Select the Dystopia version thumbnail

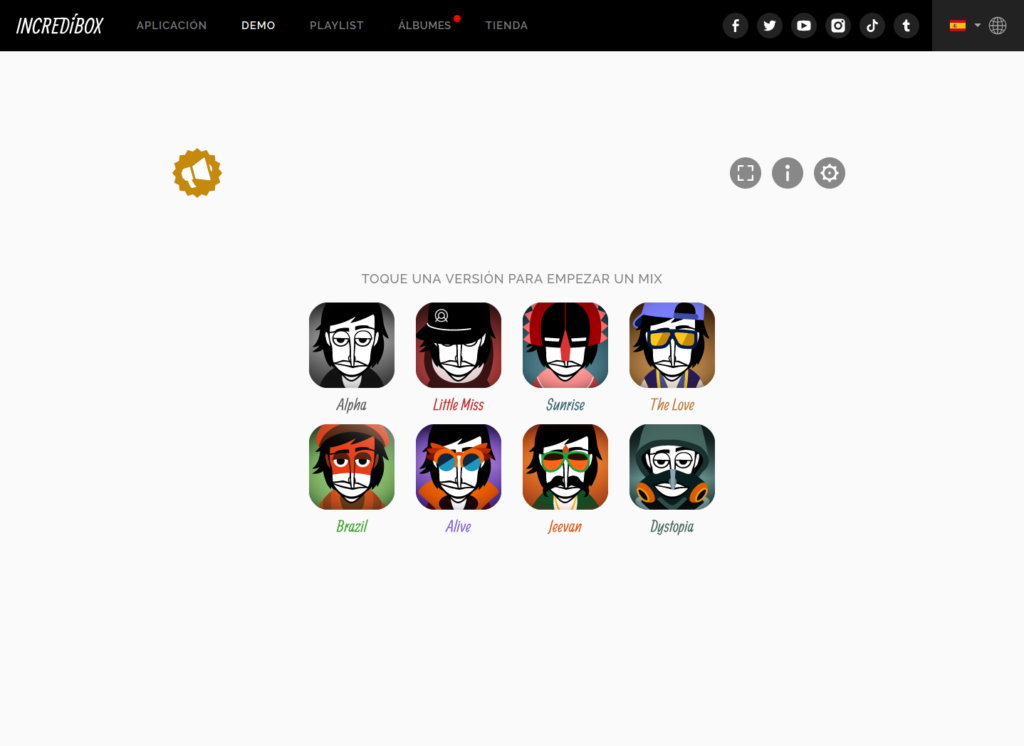pyautogui.click(x=672, y=467)
